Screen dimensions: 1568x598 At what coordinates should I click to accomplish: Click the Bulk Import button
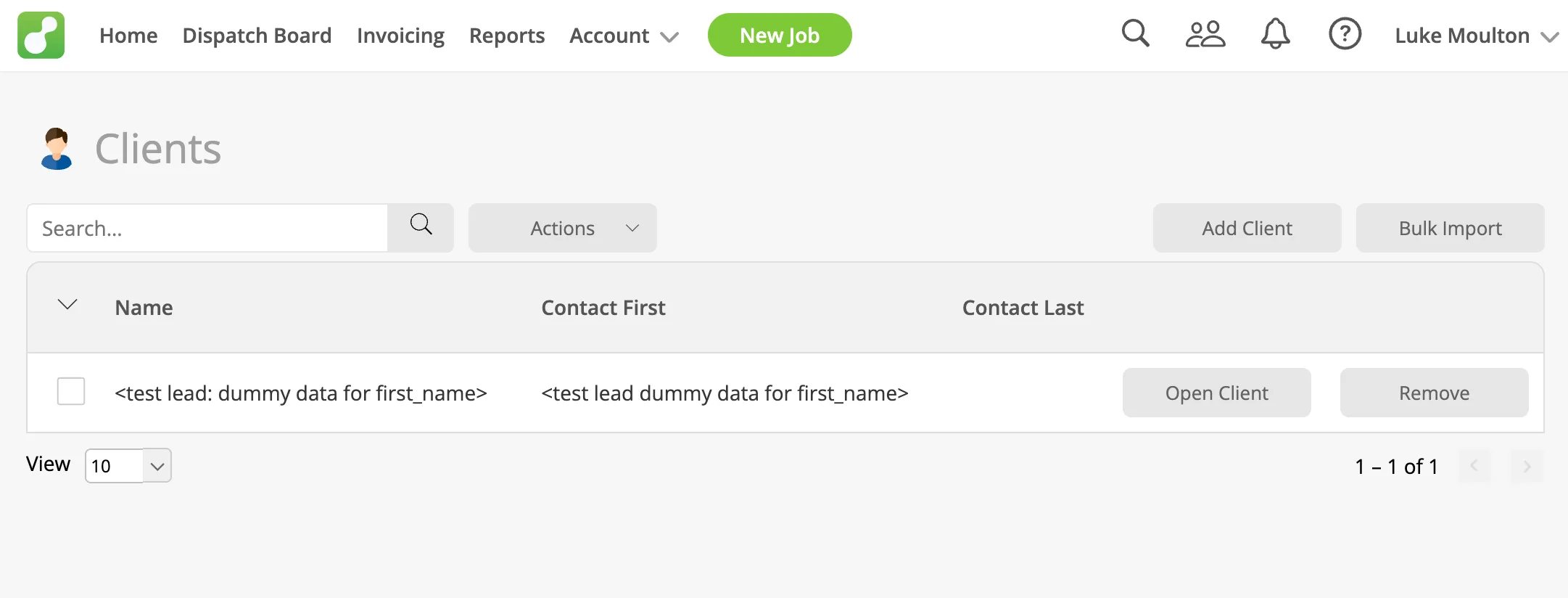[1451, 228]
